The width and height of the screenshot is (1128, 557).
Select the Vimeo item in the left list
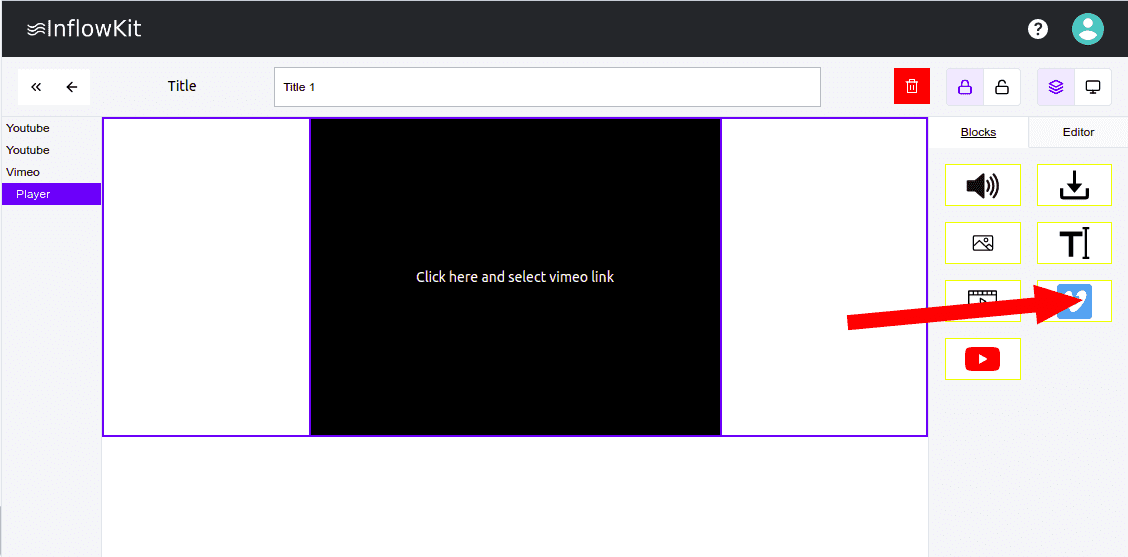23,172
